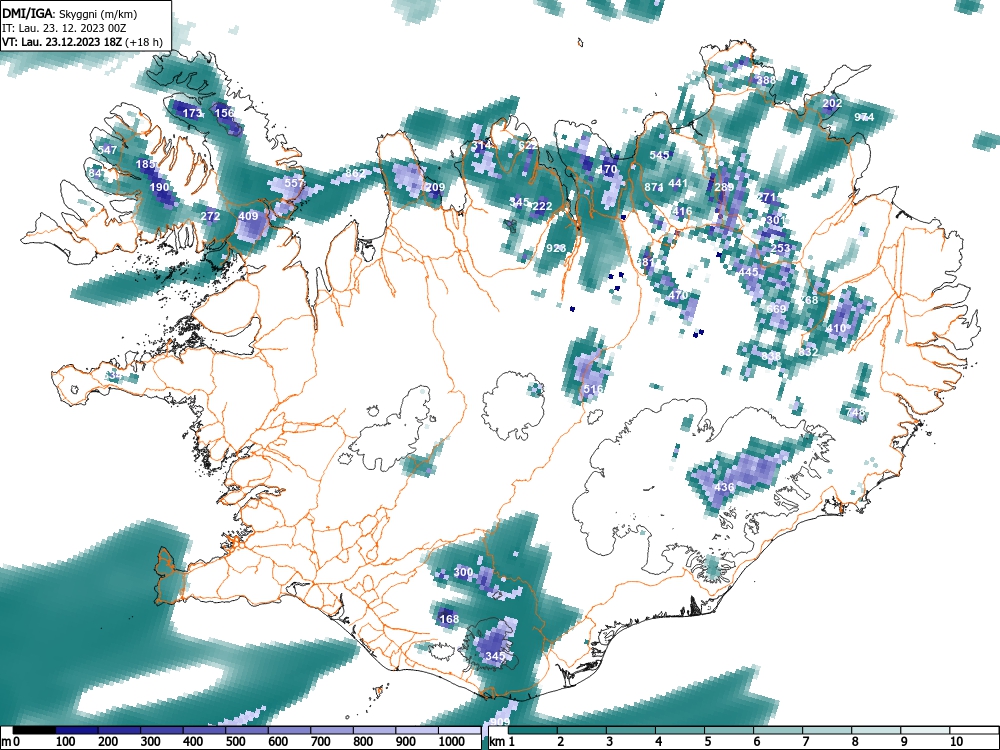
Task: Click the visibility value '909' near the south coast
Action: [501, 722]
